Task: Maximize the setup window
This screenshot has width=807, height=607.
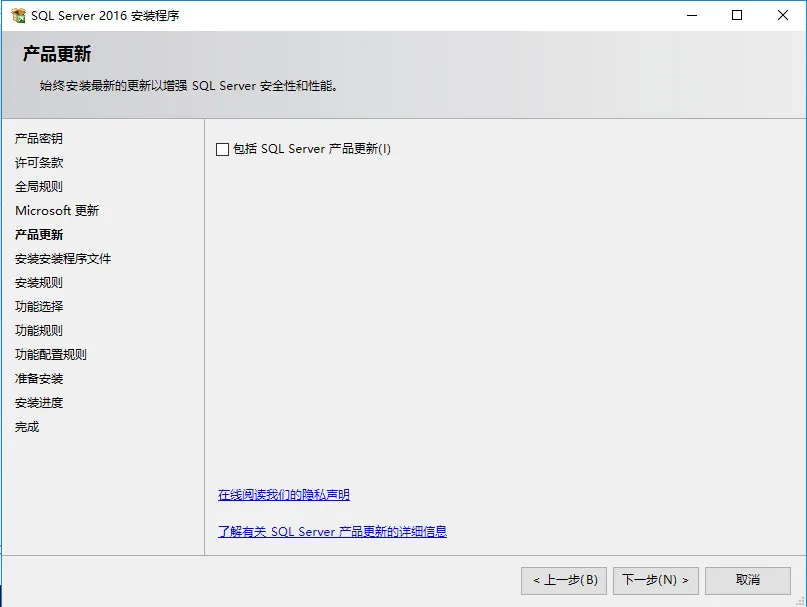Action: (737, 15)
